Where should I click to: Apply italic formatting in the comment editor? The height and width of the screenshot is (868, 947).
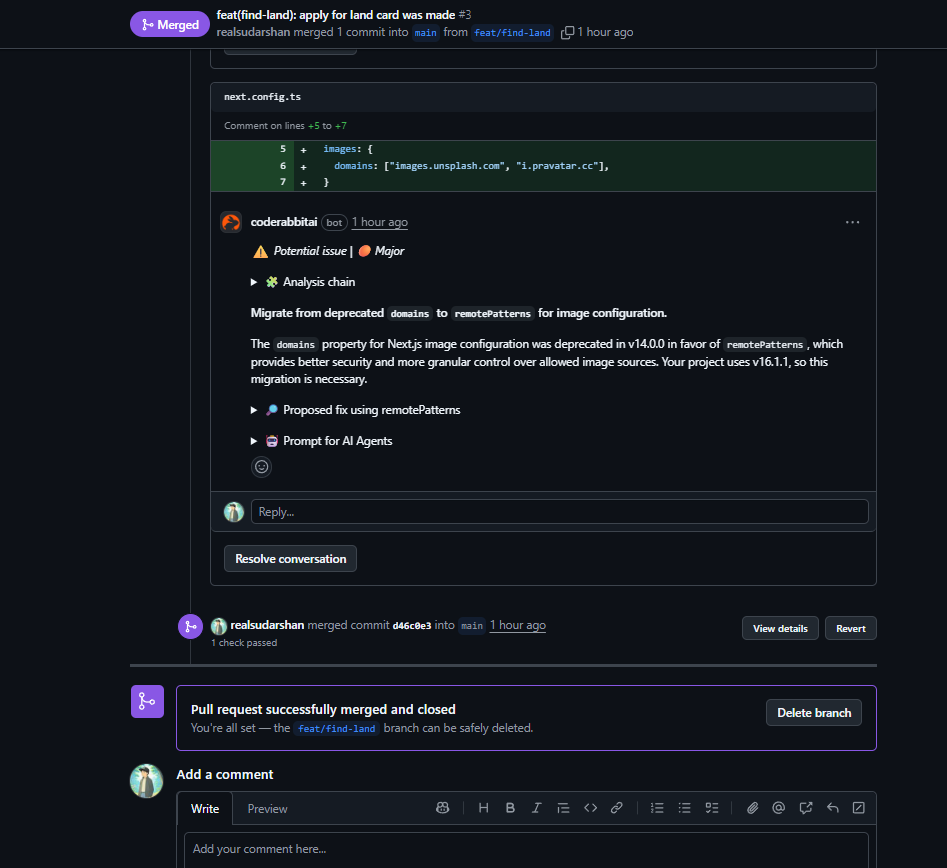pos(536,807)
